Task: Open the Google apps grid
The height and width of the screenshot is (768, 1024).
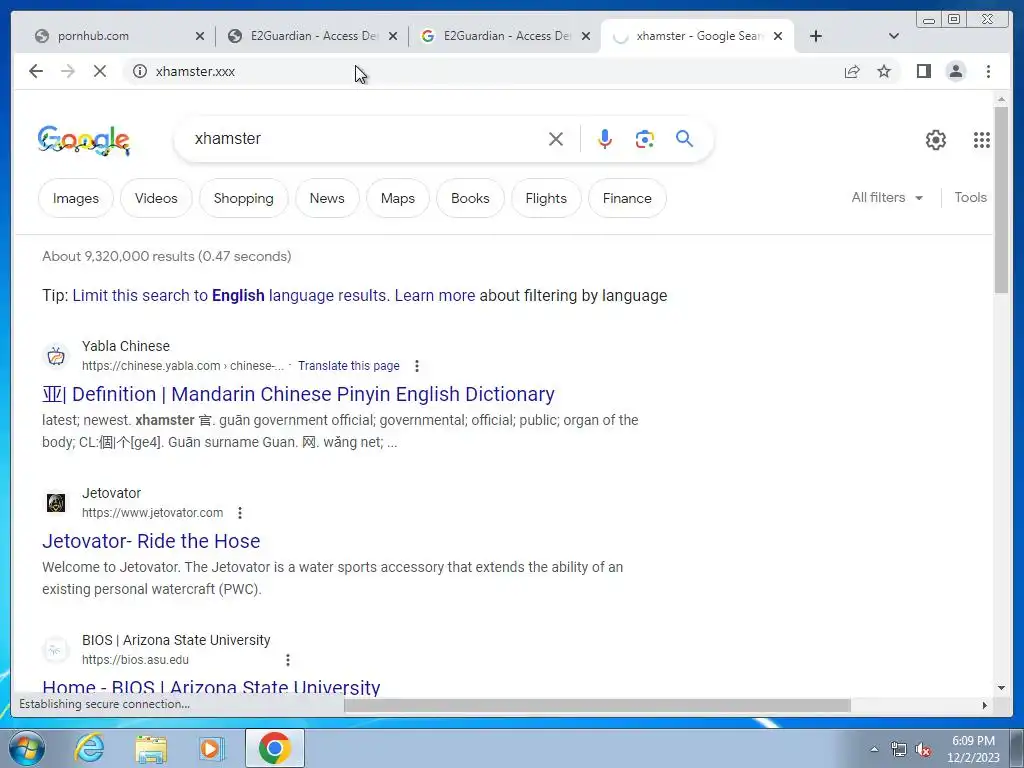Action: point(982,140)
